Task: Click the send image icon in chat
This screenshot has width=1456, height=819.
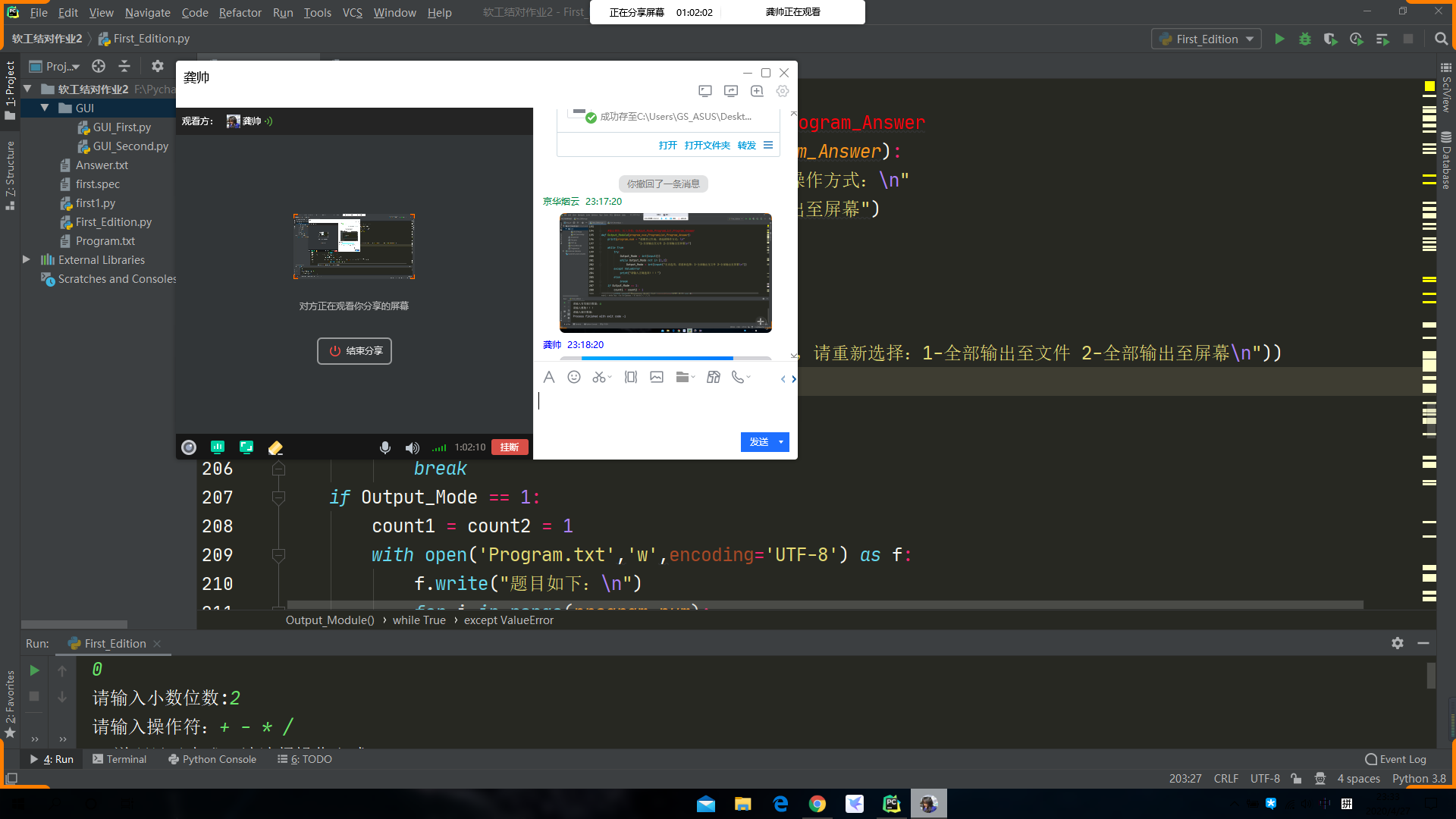Action: pos(657,377)
